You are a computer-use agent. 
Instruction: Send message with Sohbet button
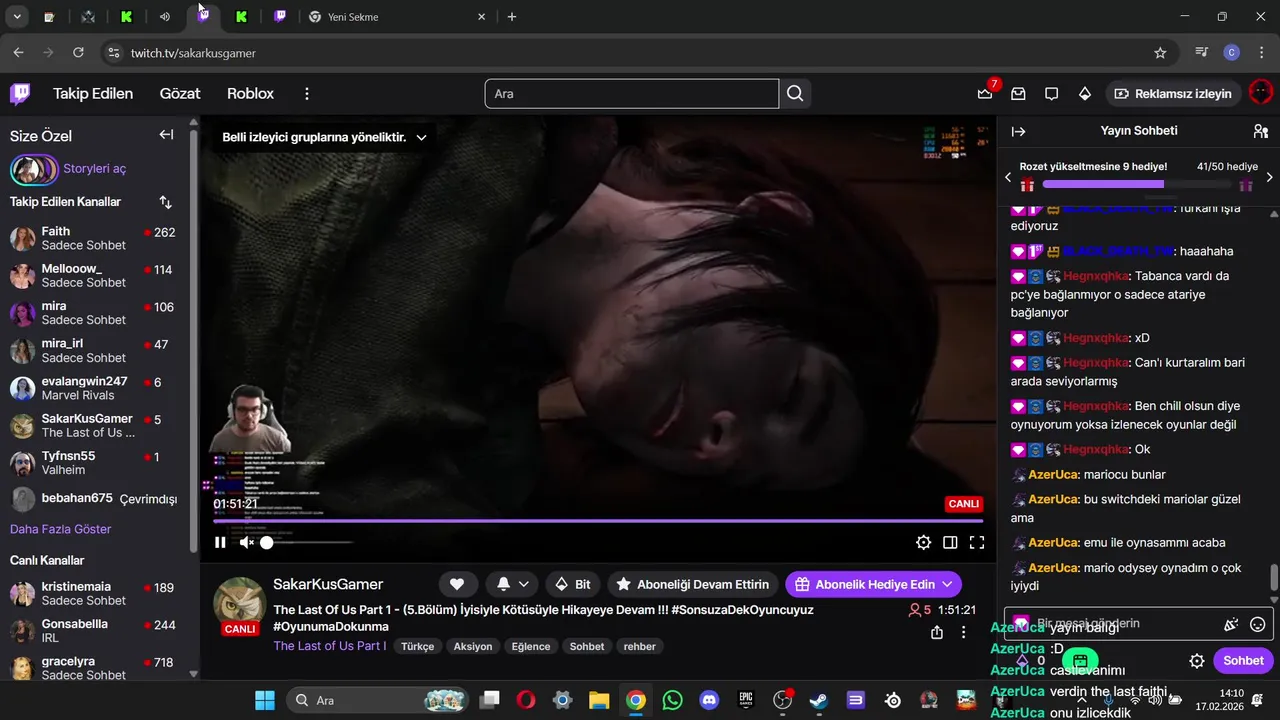[x=1243, y=661]
